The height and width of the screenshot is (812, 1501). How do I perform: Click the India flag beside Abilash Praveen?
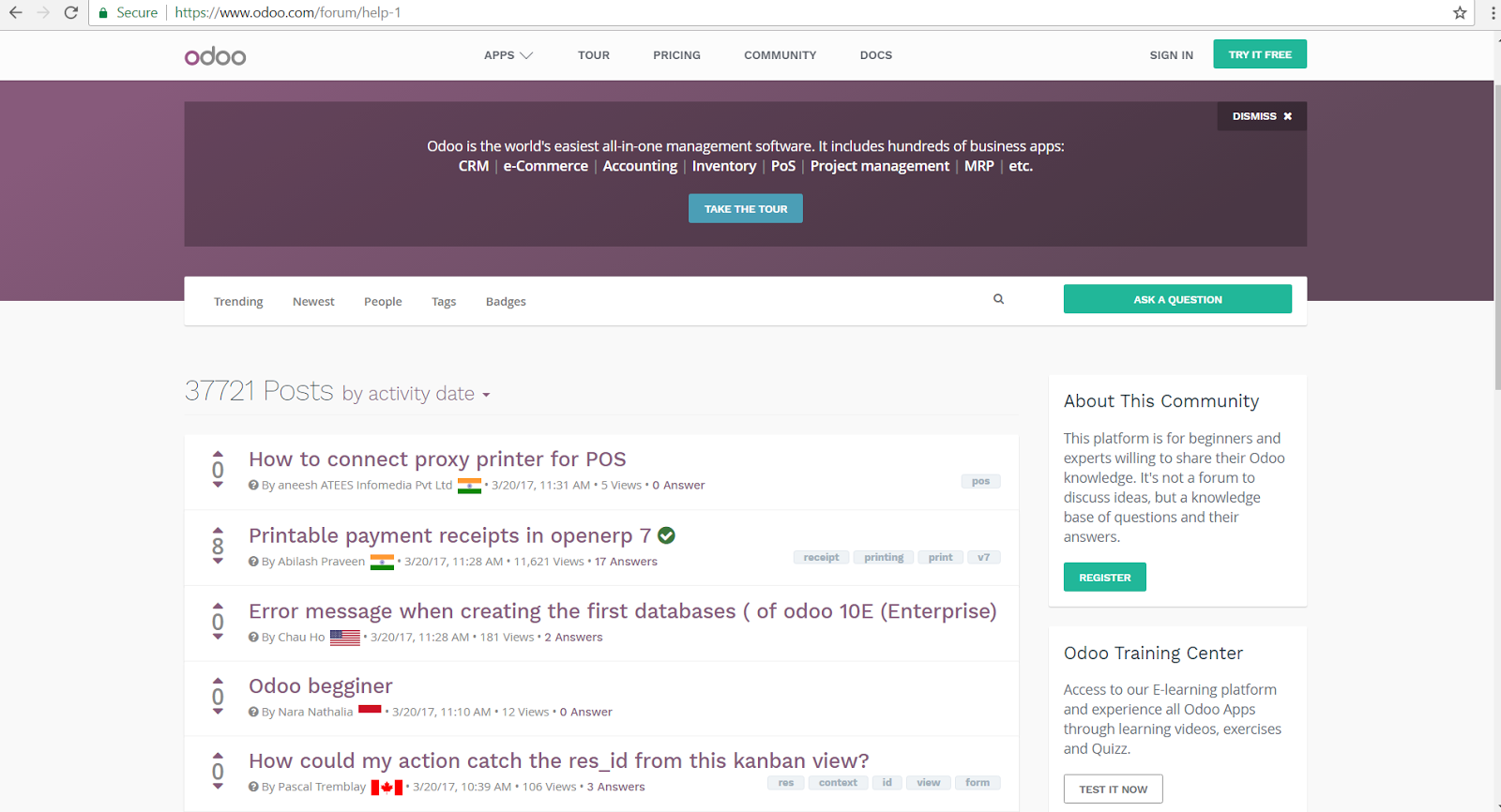(382, 562)
